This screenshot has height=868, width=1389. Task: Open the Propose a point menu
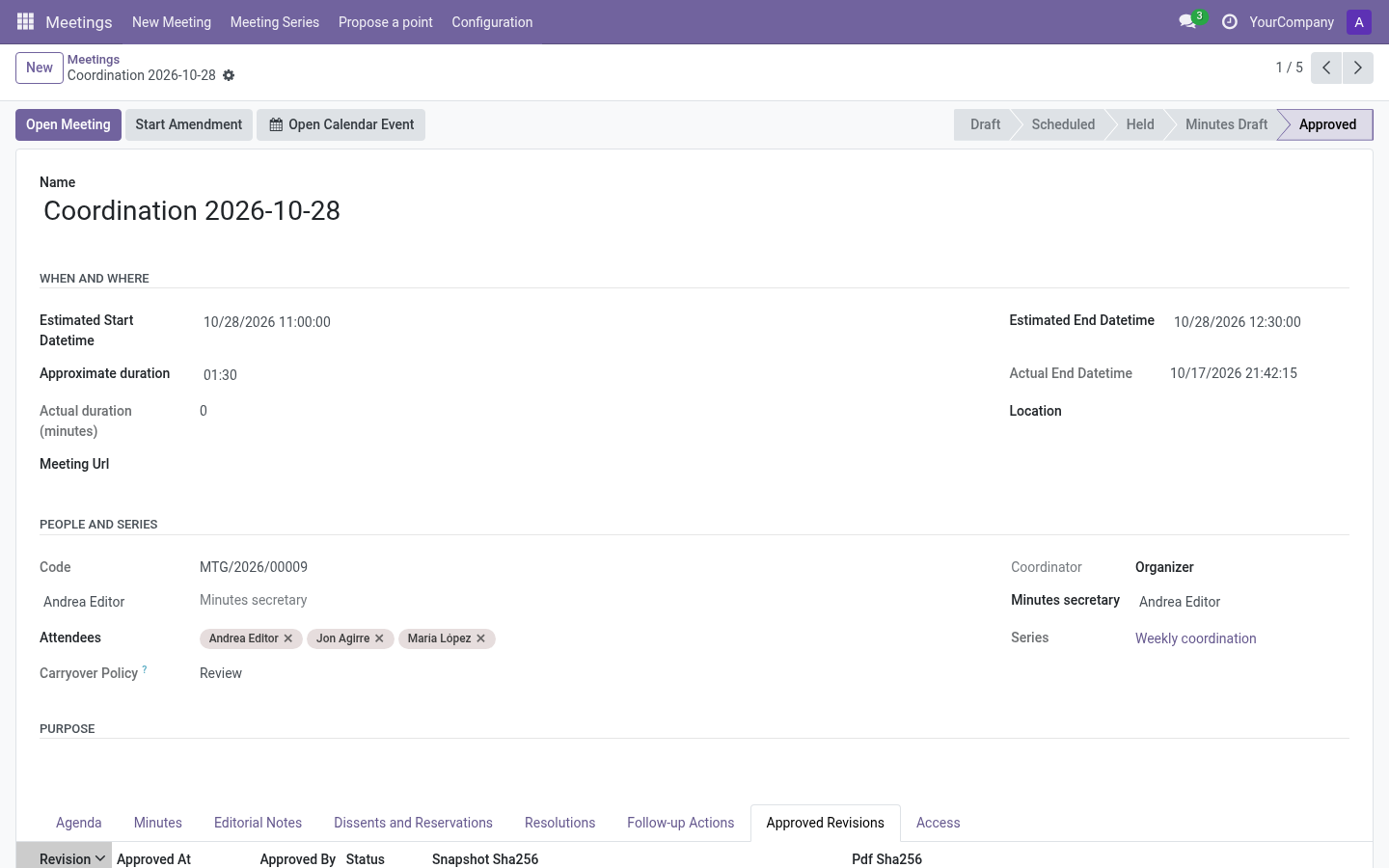click(x=386, y=22)
